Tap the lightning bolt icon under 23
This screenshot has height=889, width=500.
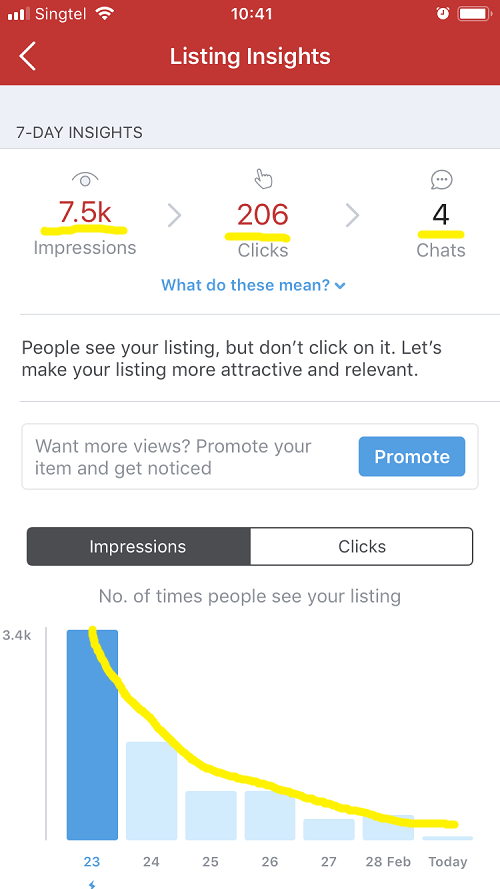tap(92, 884)
